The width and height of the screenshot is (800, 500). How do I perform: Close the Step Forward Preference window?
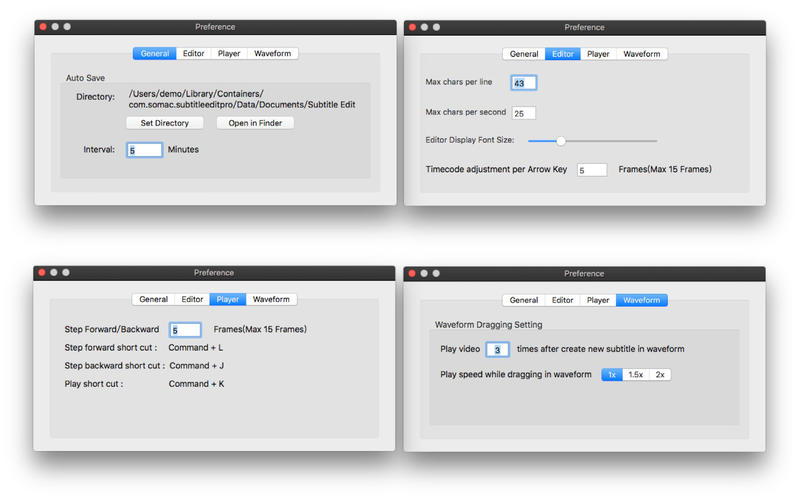click(x=42, y=272)
